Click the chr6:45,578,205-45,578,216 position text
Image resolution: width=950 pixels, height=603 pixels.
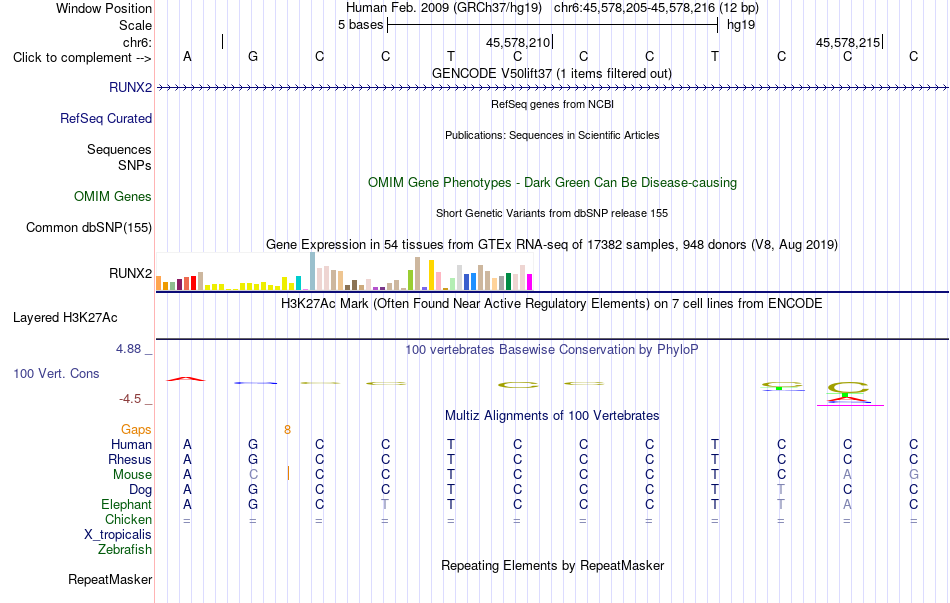656,8
